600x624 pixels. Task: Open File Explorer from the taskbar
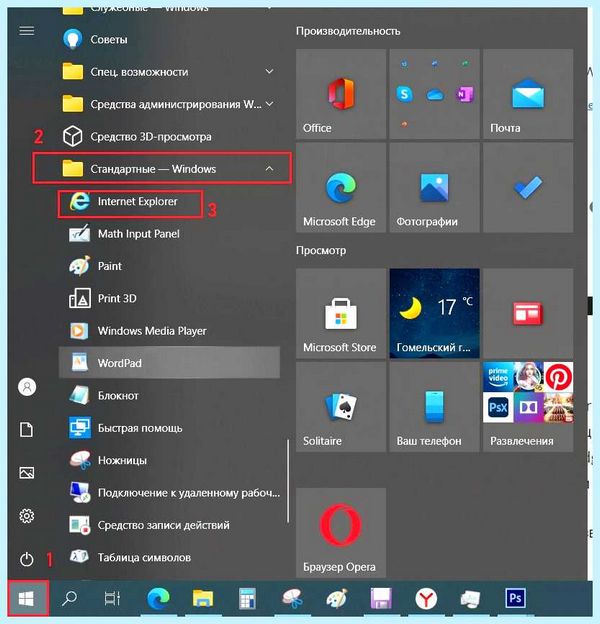[x=203, y=598]
